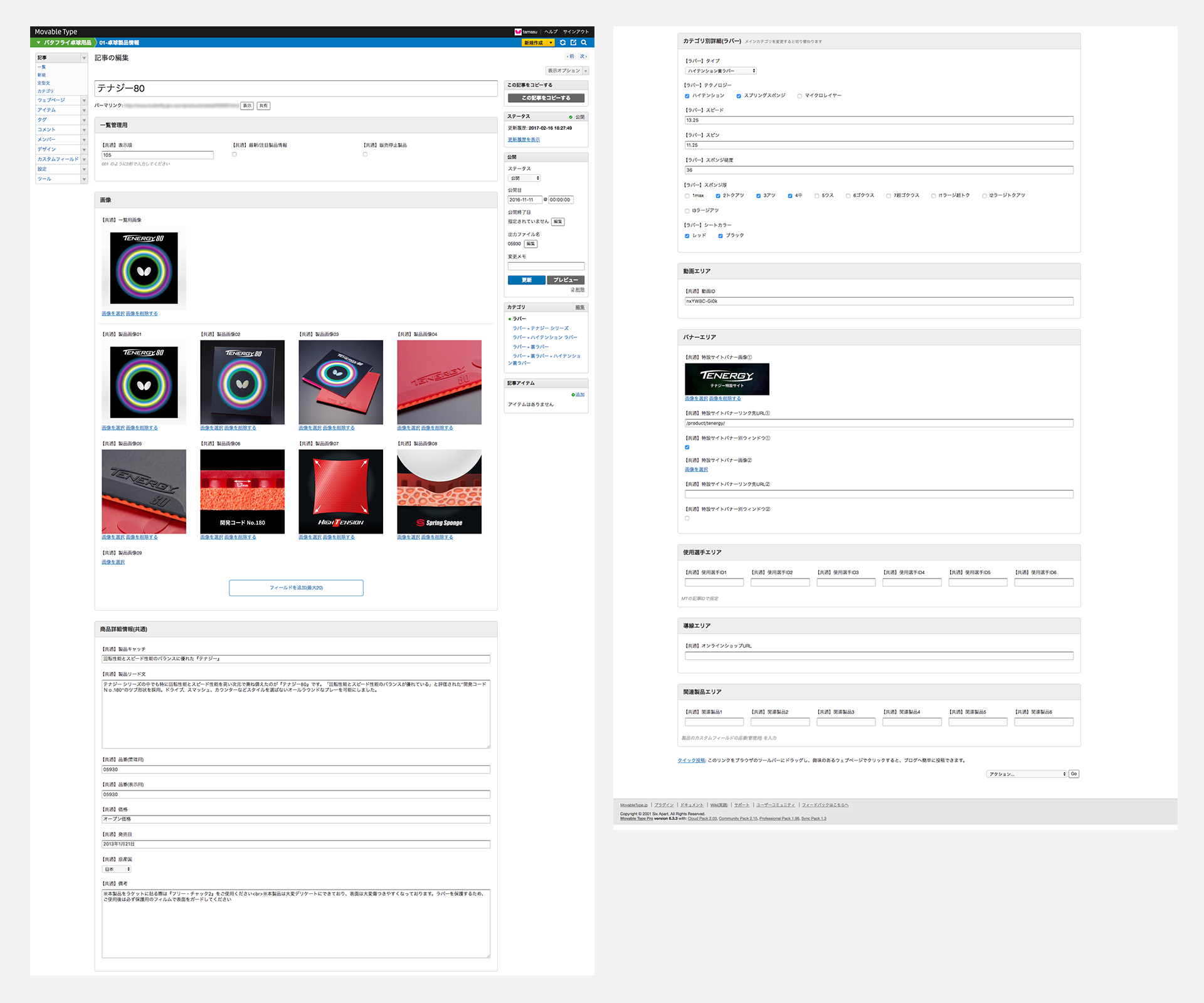The image size is (1204, 1003).
Task: Toggle the 特設サイトバナー別ウィンドウ① checkbox
Action: [x=687, y=447]
